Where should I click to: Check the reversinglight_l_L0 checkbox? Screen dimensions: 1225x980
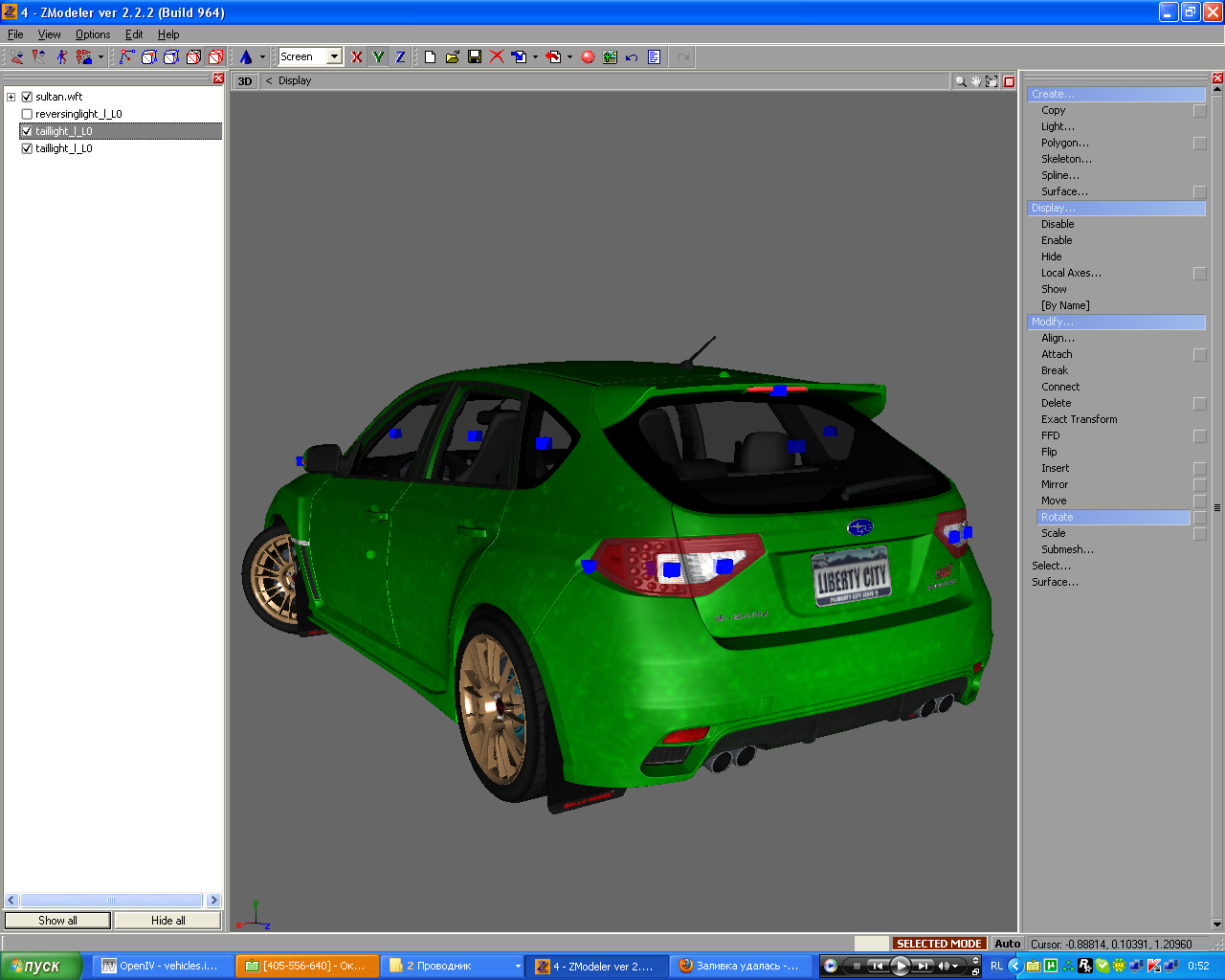click(27, 114)
